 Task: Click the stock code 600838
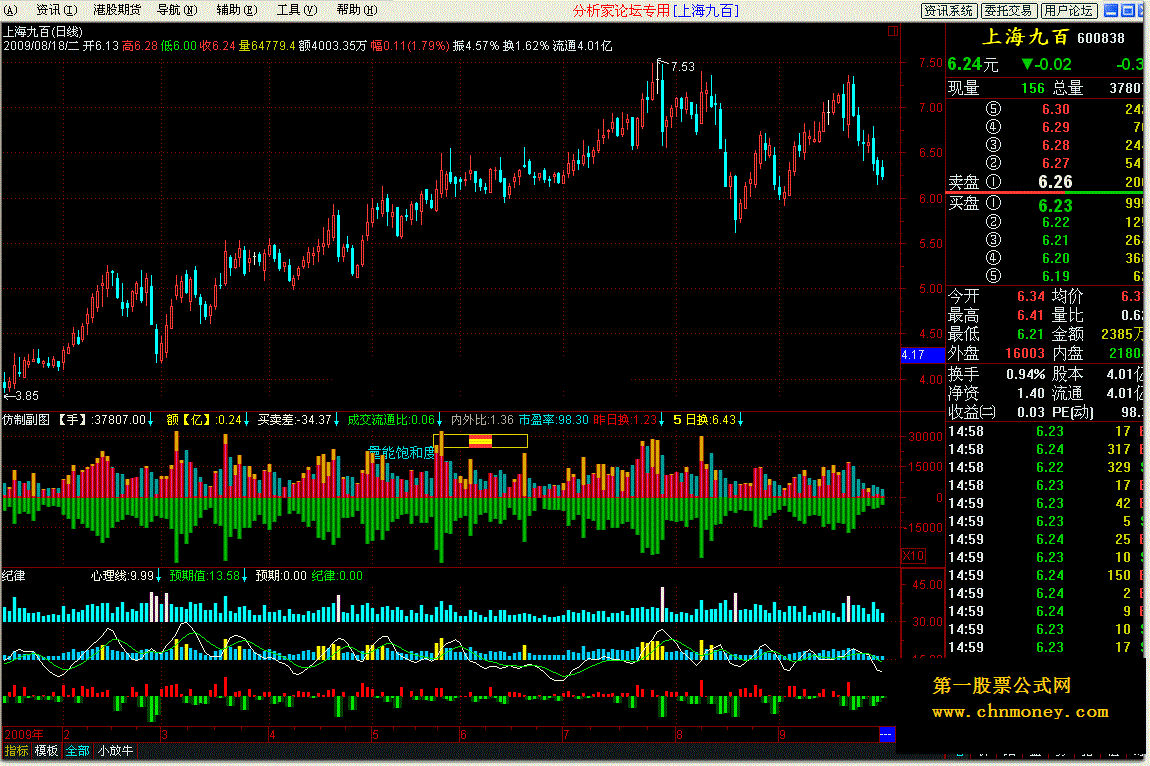1101,38
